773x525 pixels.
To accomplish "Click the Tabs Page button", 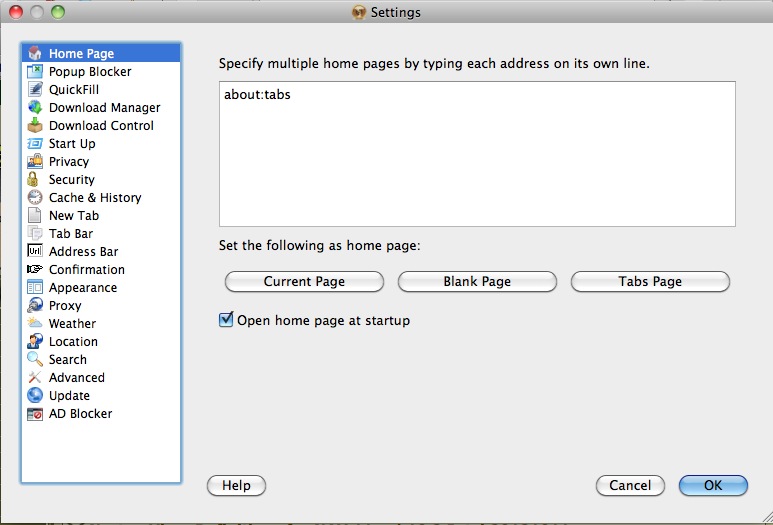I will (x=650, y=282).
